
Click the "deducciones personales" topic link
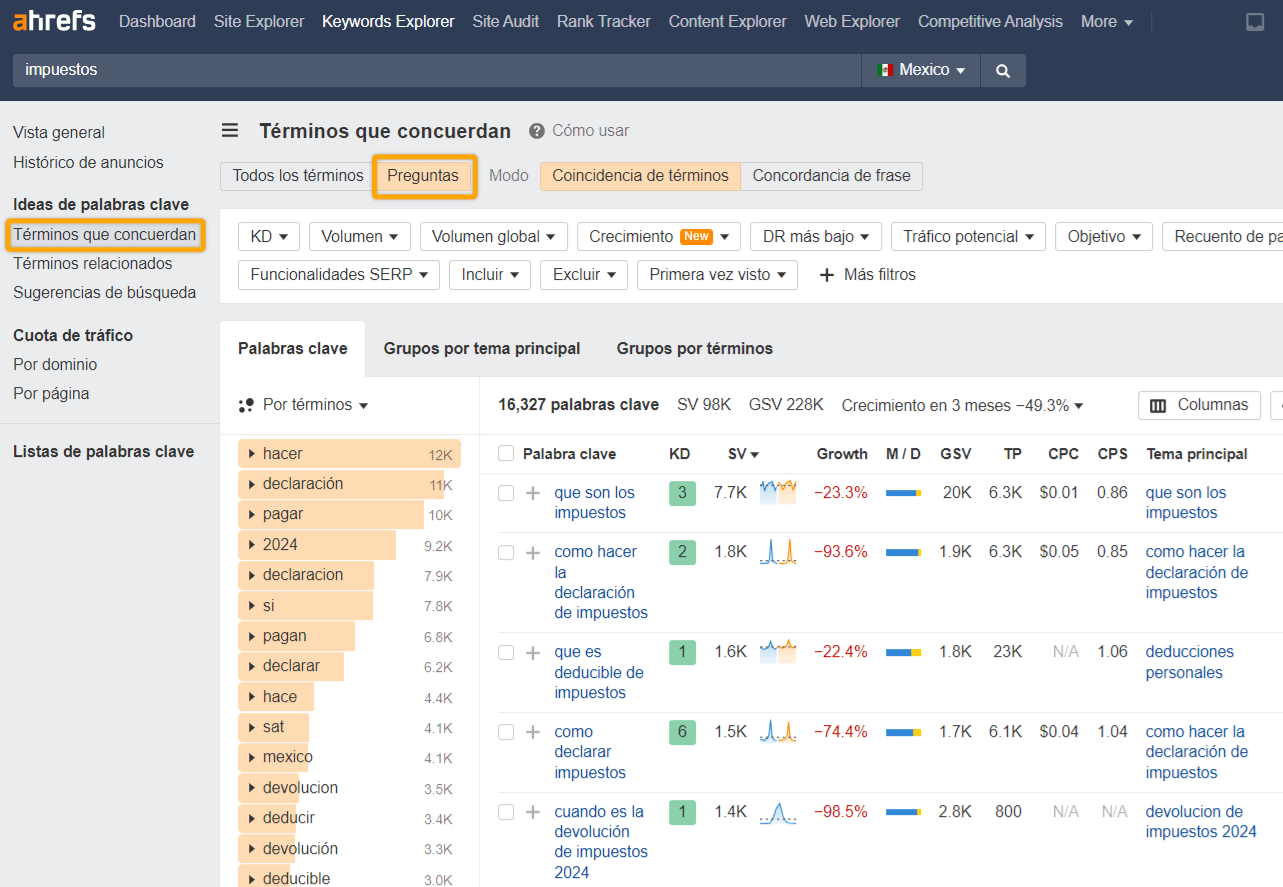click(x=1189, y=662)
